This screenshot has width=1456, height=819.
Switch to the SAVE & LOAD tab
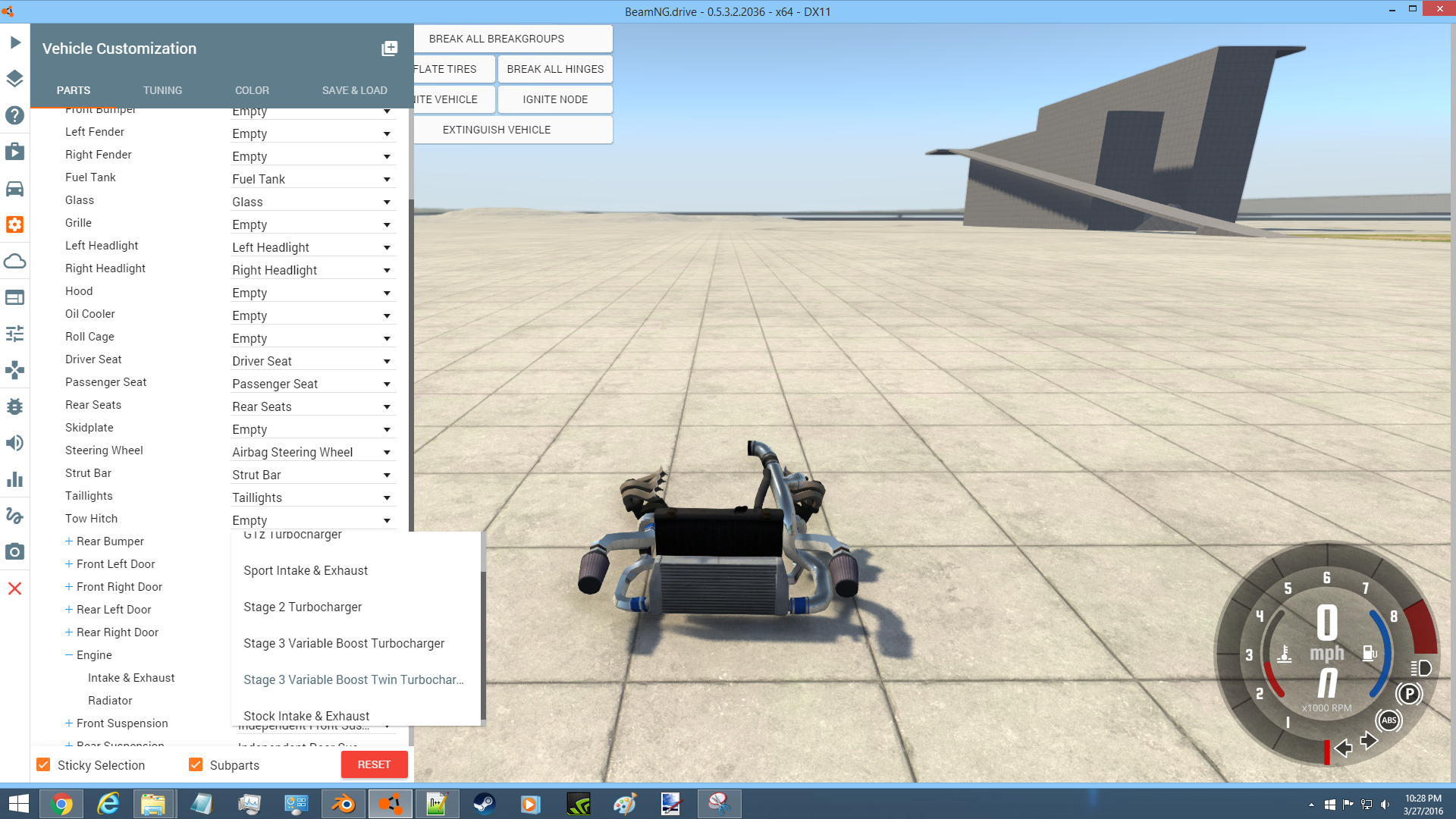[x=354, y=90]
